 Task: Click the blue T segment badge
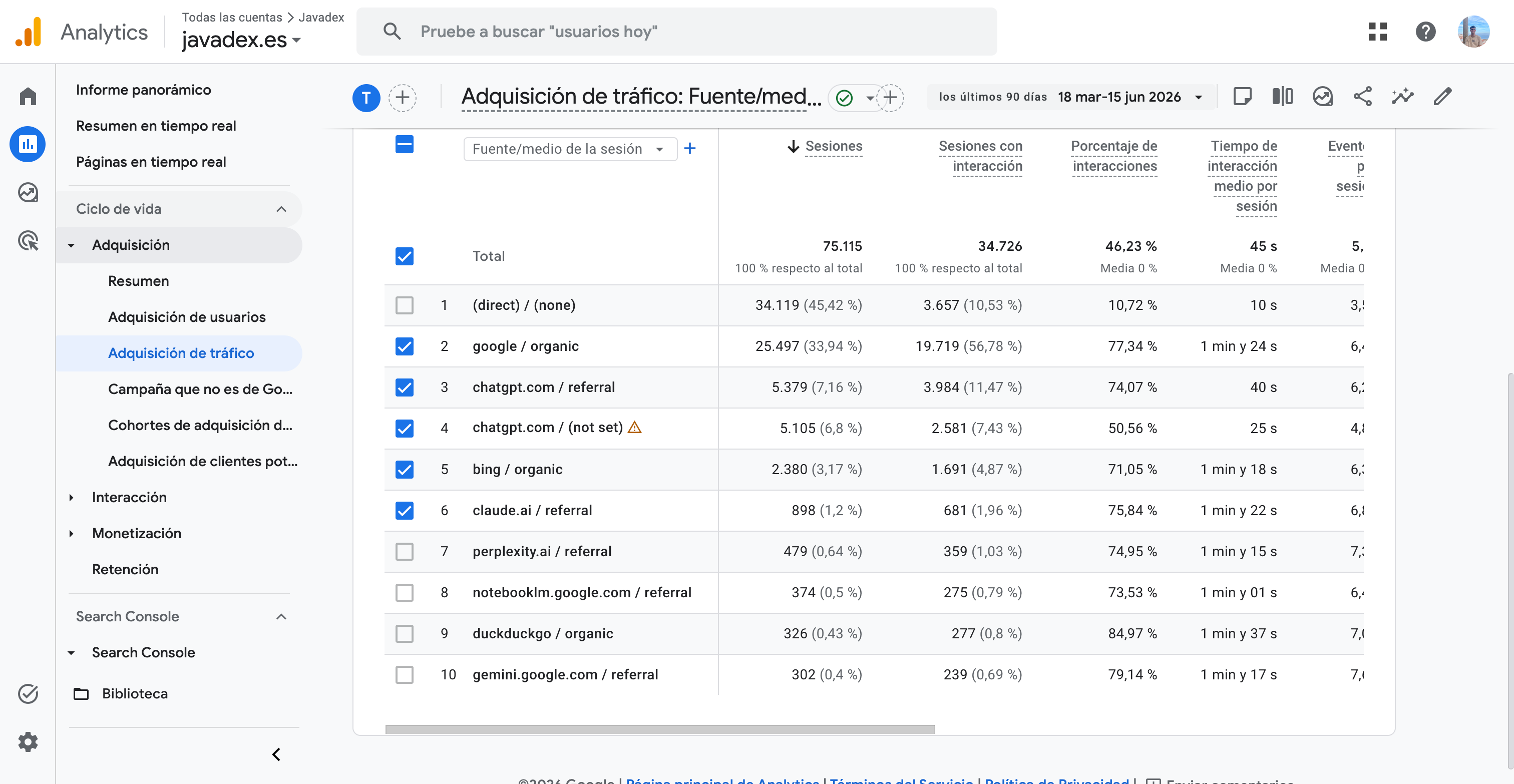pos(366,98)
